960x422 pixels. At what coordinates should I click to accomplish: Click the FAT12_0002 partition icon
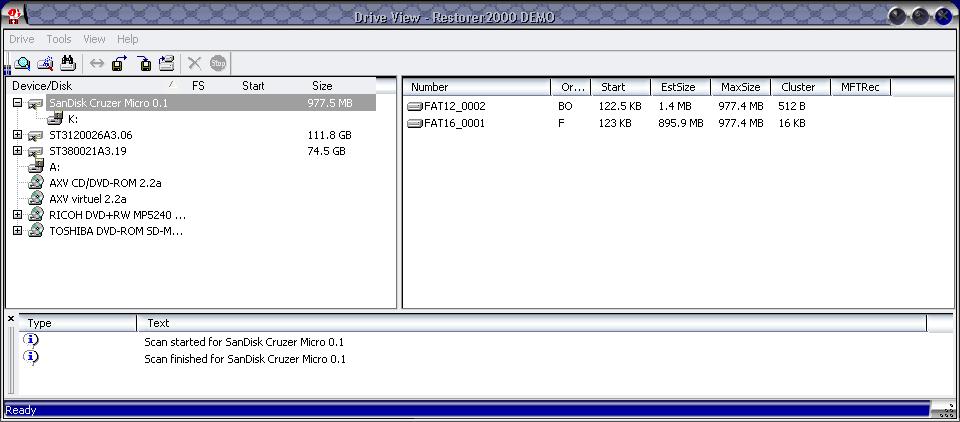[x=415, y=107]
